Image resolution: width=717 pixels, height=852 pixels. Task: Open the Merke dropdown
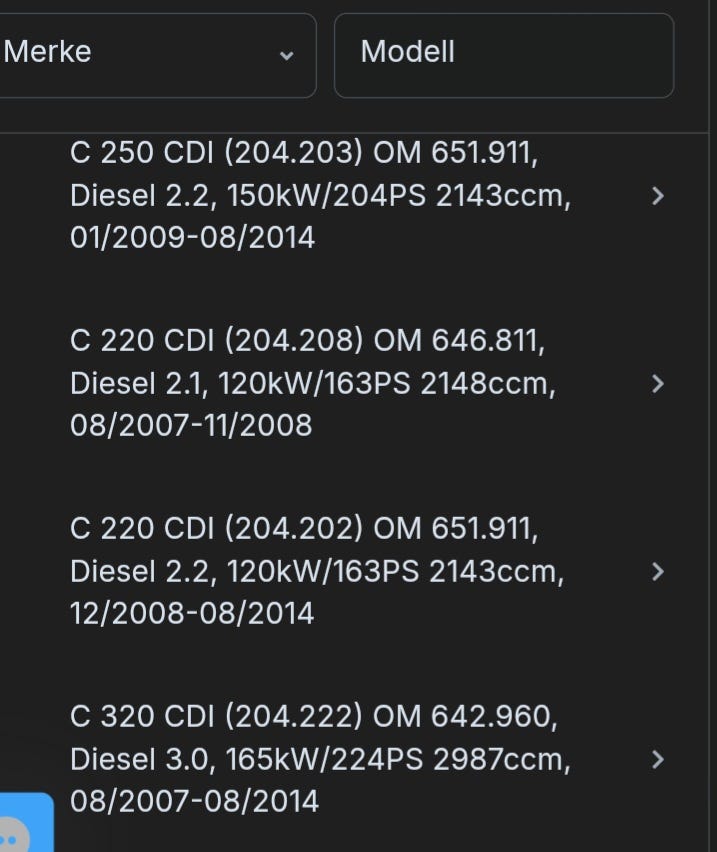[x=150, y=54]
